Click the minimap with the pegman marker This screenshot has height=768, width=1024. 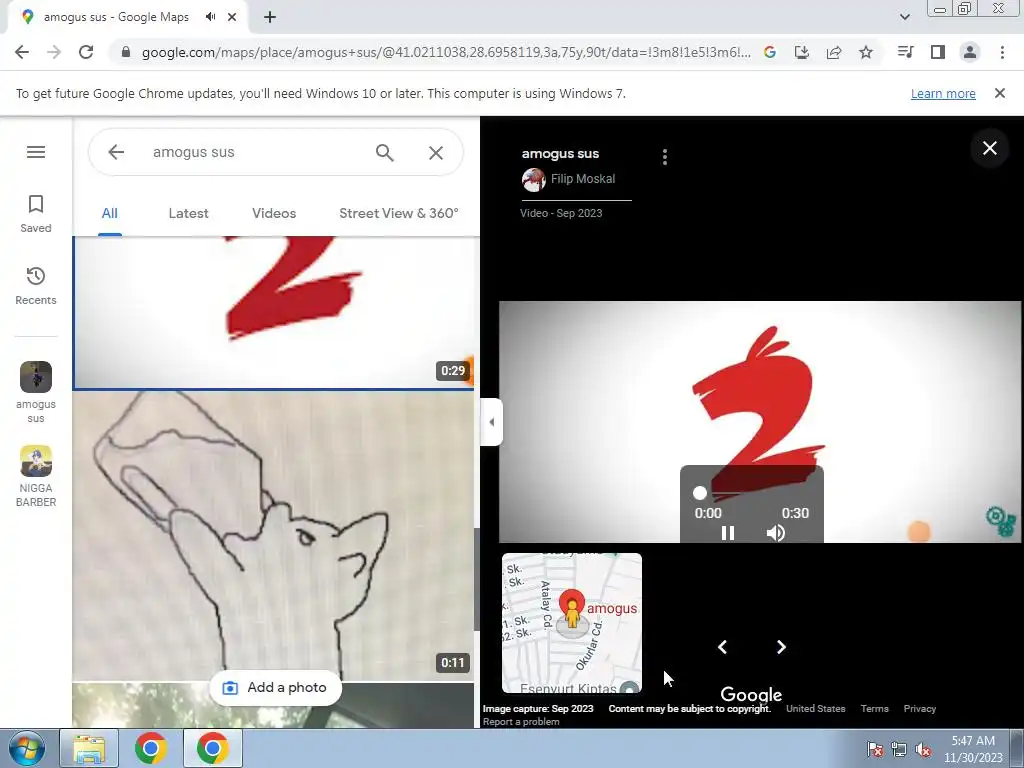(572, 623)
